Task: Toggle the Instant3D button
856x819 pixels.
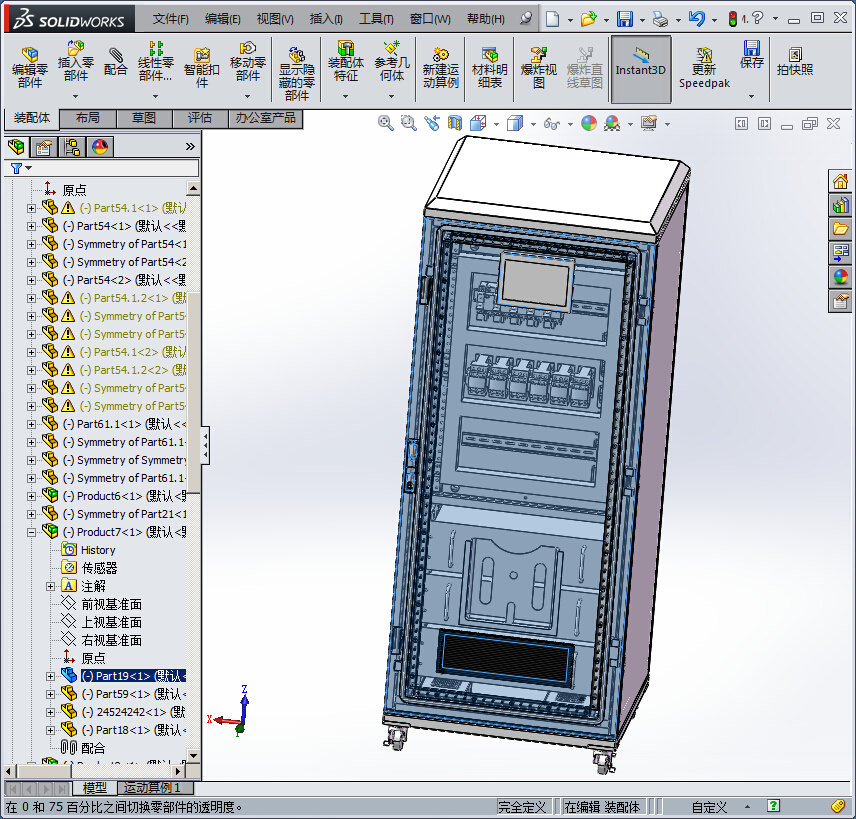Action: point(641,63)
